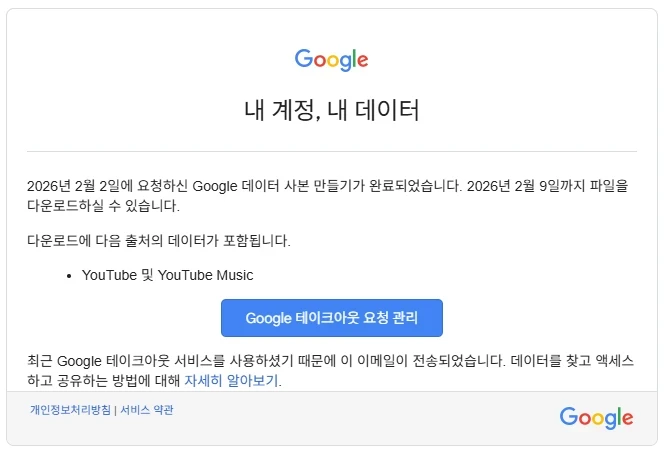Click the red e letter in the footer logo
The height and width of the screenshot is (455, 665).
click(x=626, y=418)
